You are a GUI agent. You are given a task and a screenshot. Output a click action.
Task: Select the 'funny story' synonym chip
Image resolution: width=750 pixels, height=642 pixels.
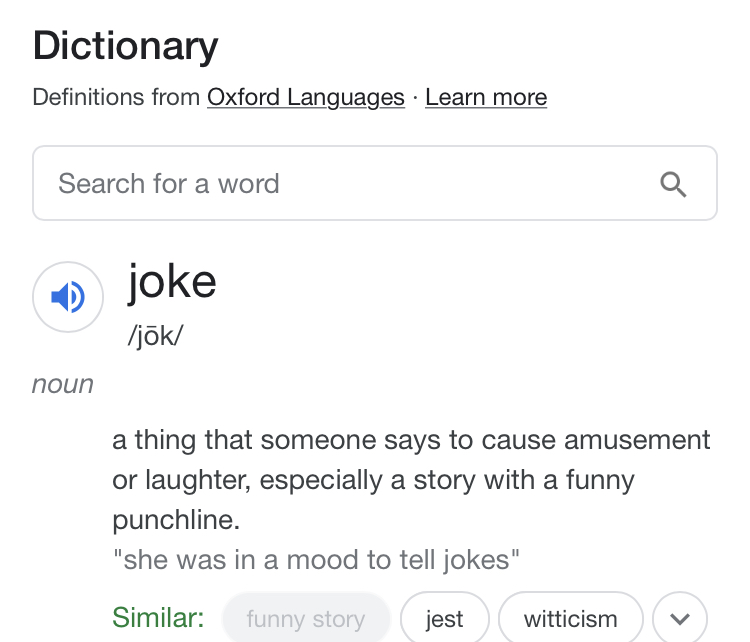tap(305, 619)
